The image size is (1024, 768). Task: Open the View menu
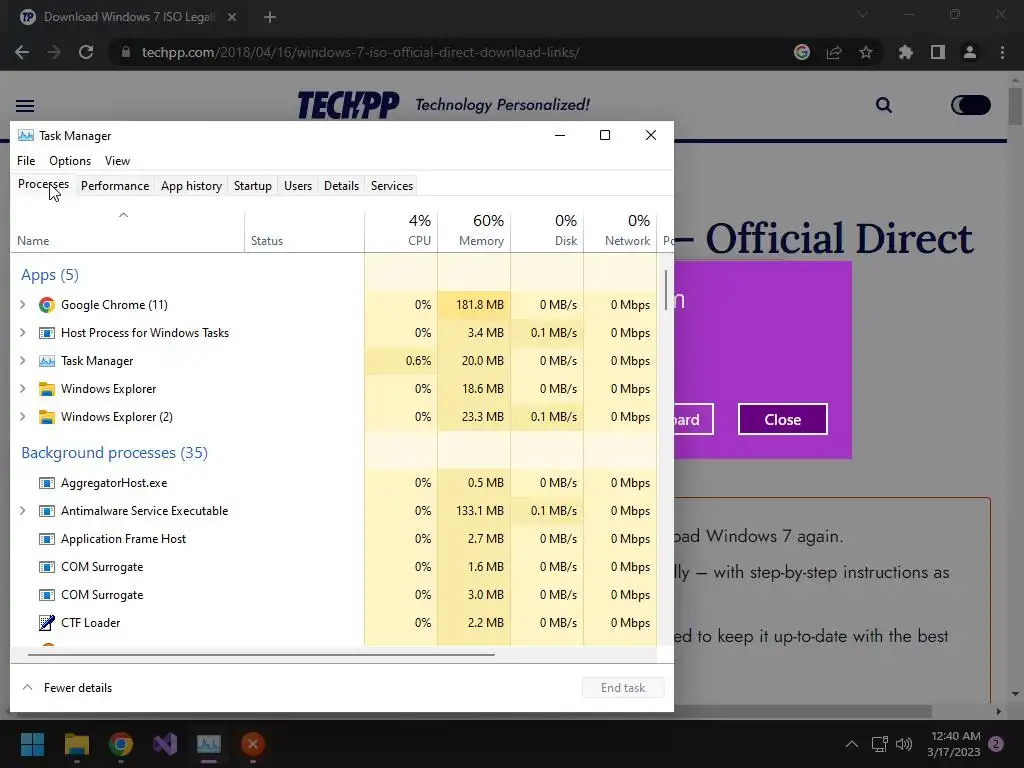pyautogui.click(x=118, y=161)
